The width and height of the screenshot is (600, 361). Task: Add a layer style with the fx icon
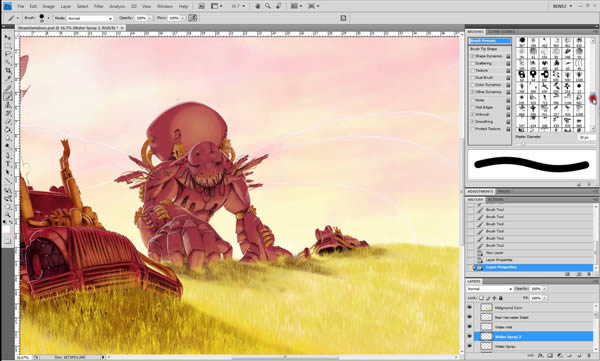pyautogui.click(x=541, y=355)
